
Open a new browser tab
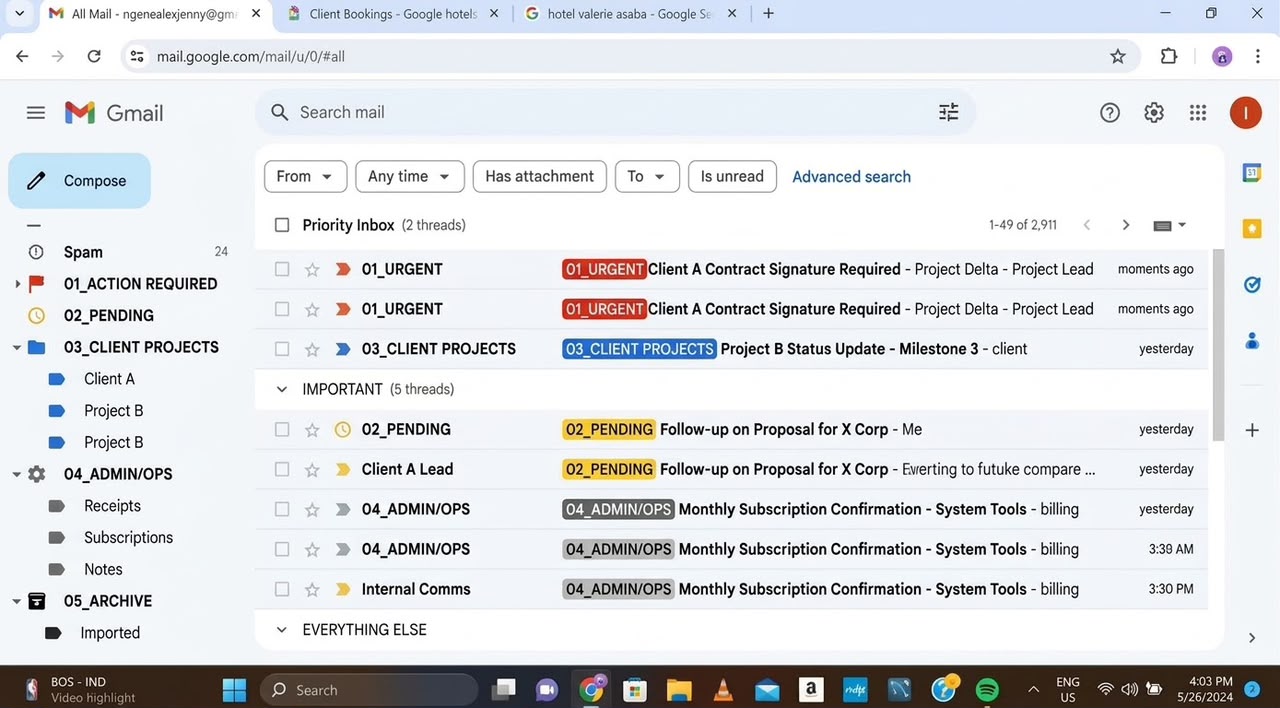tap(768, 14)
